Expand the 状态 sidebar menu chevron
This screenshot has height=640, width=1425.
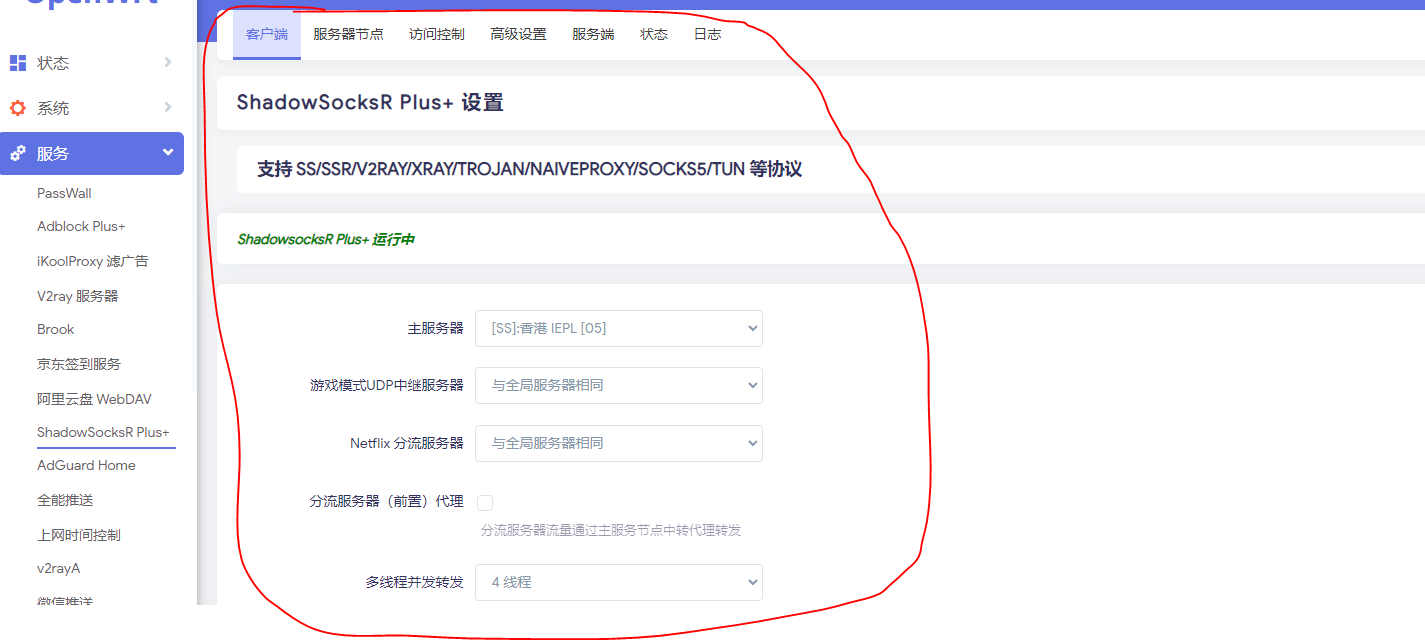click(168, 63)
